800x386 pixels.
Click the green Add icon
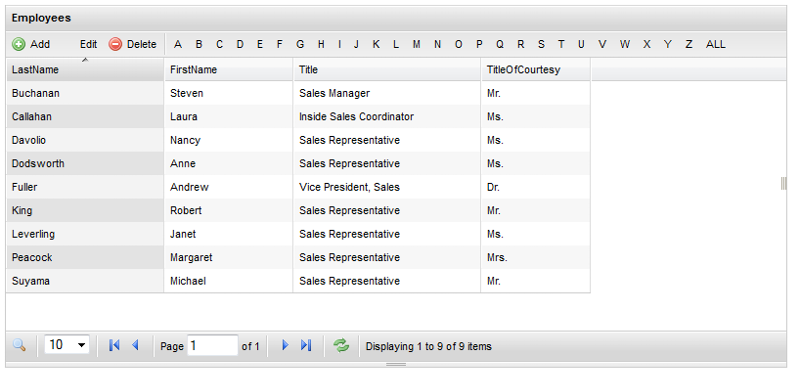[18, 44]
